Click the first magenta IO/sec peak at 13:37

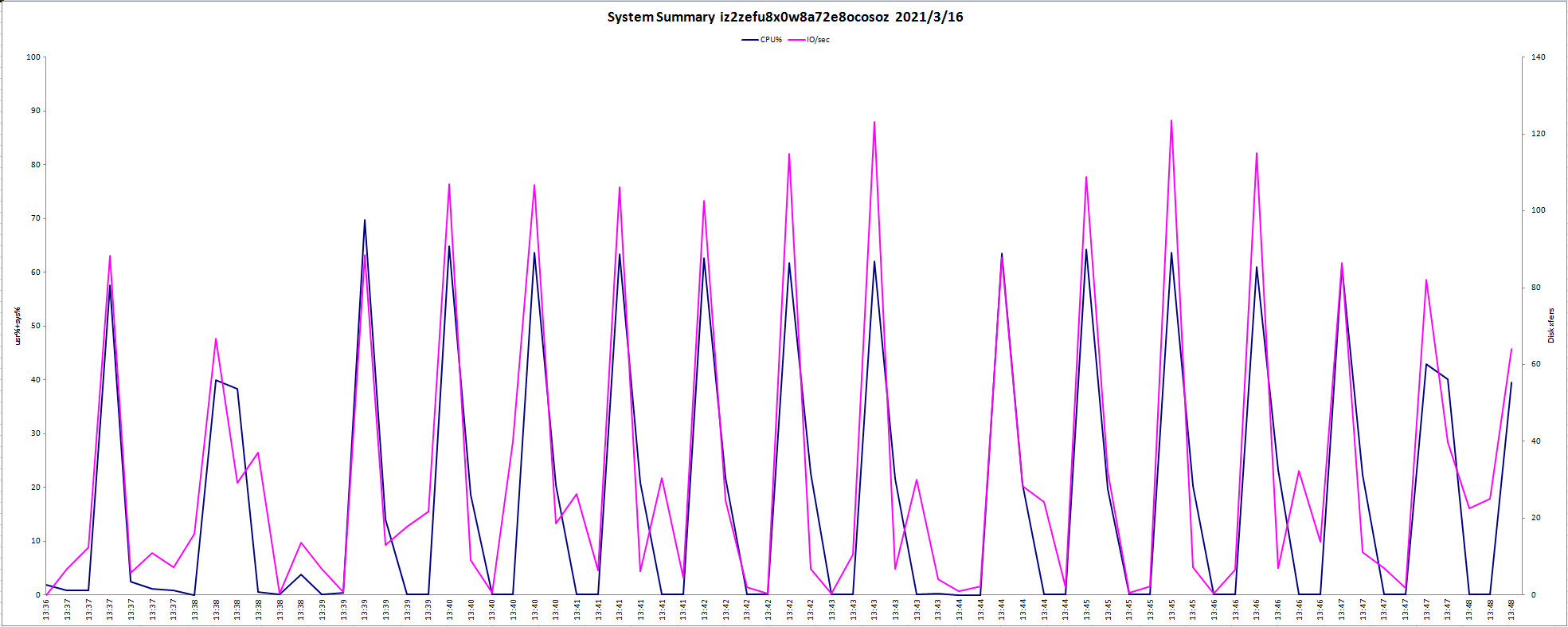pos(110,256)
